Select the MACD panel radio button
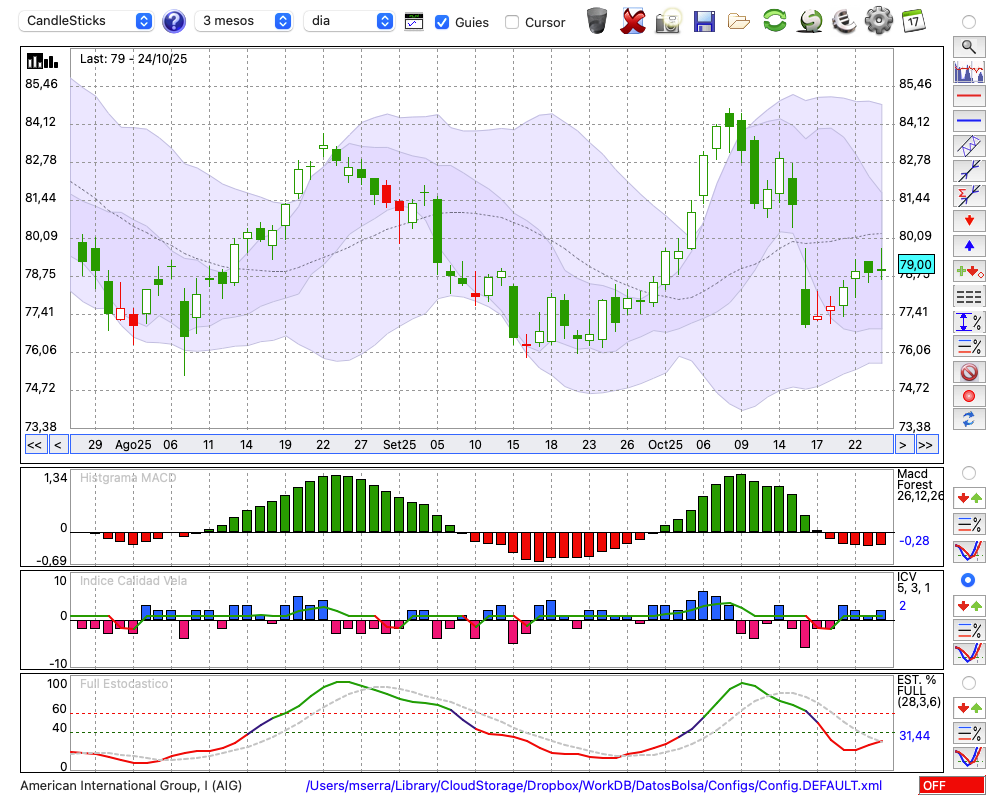 (969, 473)
